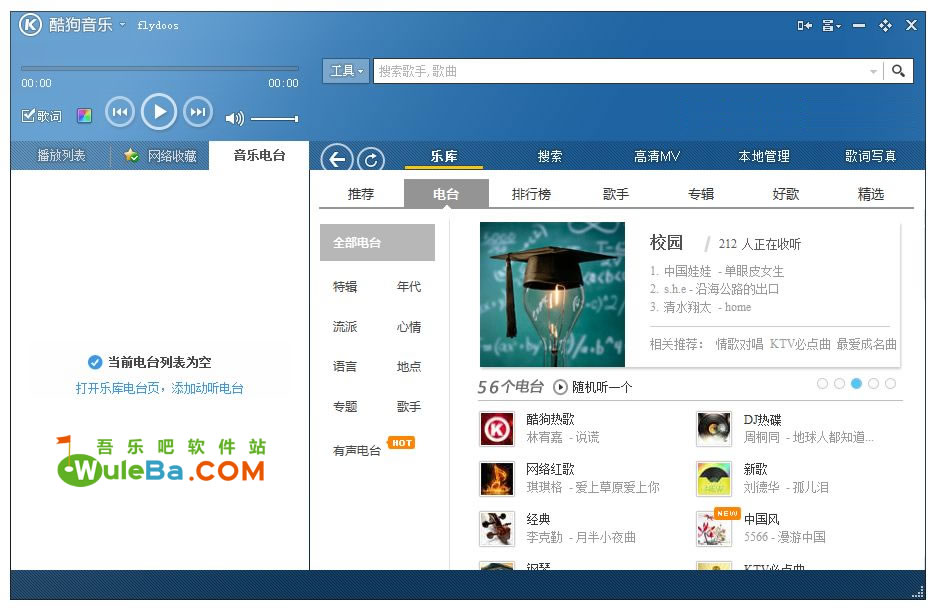
Task: Choose the 专题 radio category
Action: click(x=345, y=406)
